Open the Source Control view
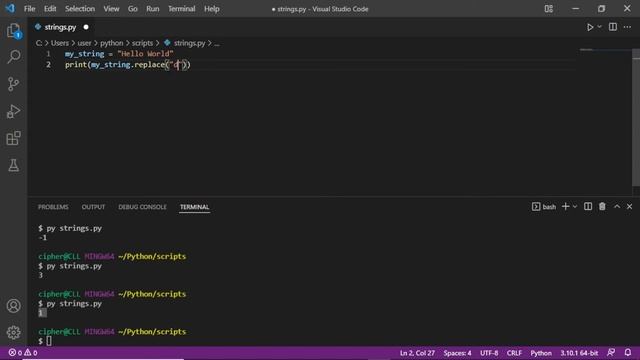 pos(13,84)
